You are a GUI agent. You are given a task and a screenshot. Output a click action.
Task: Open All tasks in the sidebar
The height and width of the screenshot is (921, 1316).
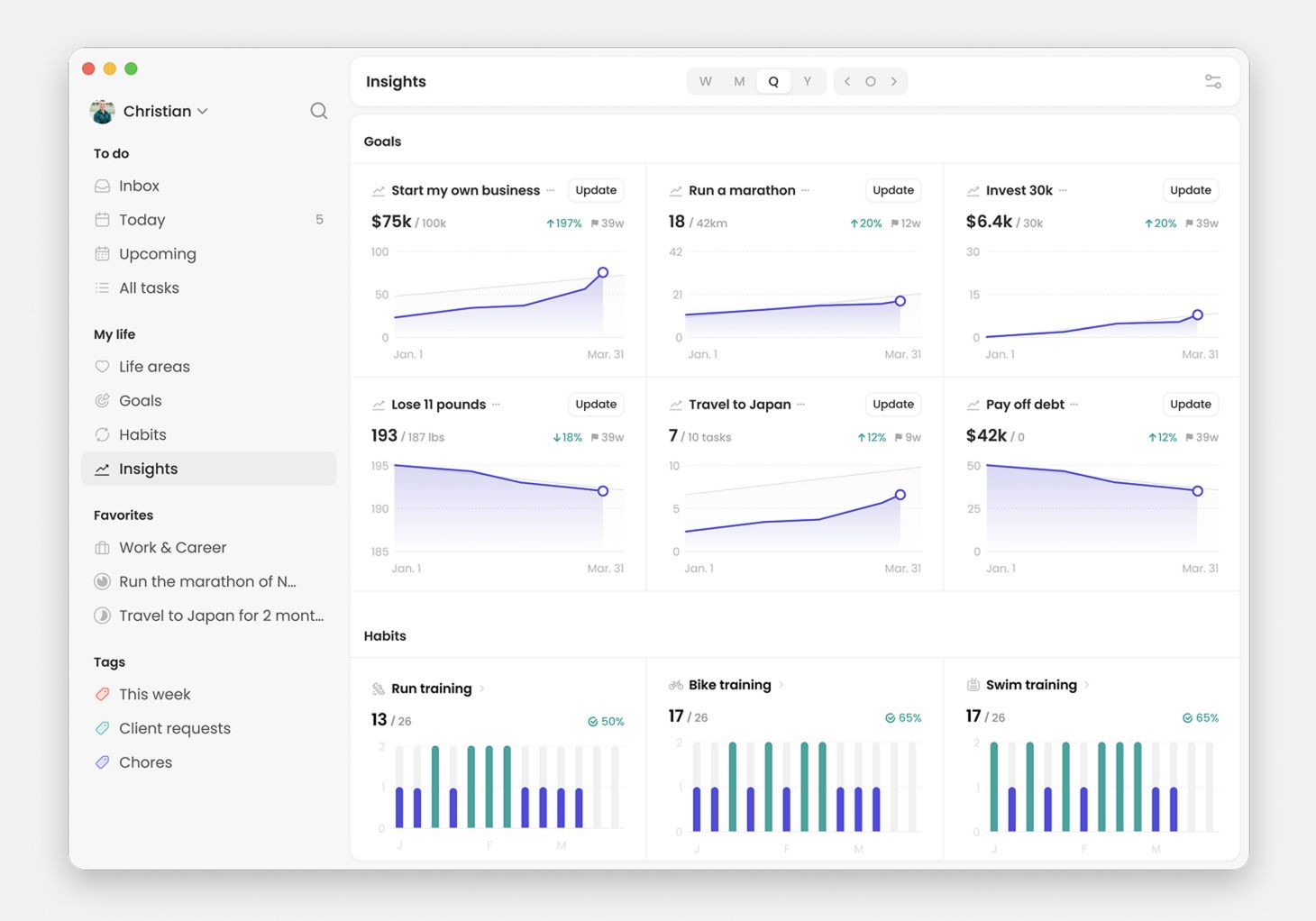(209, 288)
